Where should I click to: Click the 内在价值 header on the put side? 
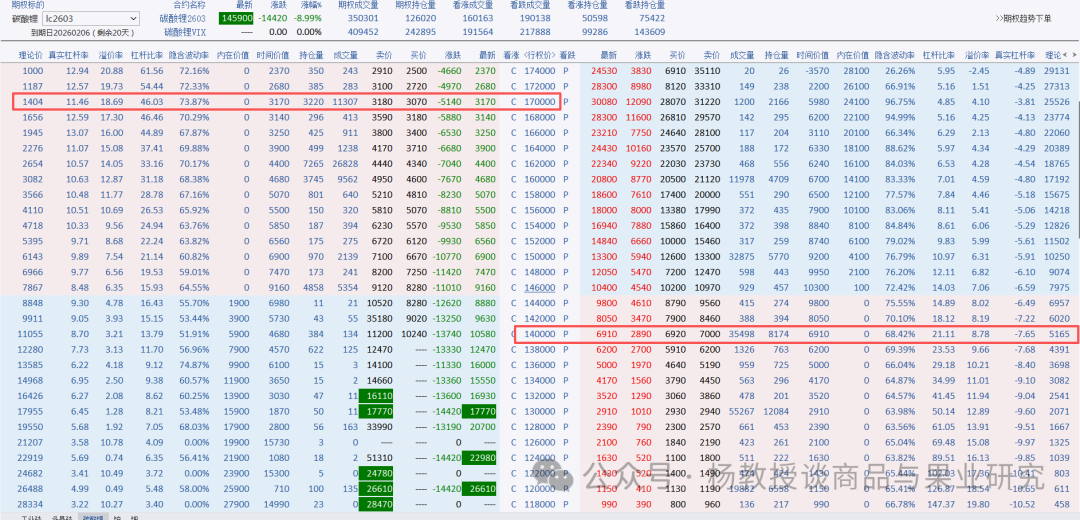coord(852,55)
